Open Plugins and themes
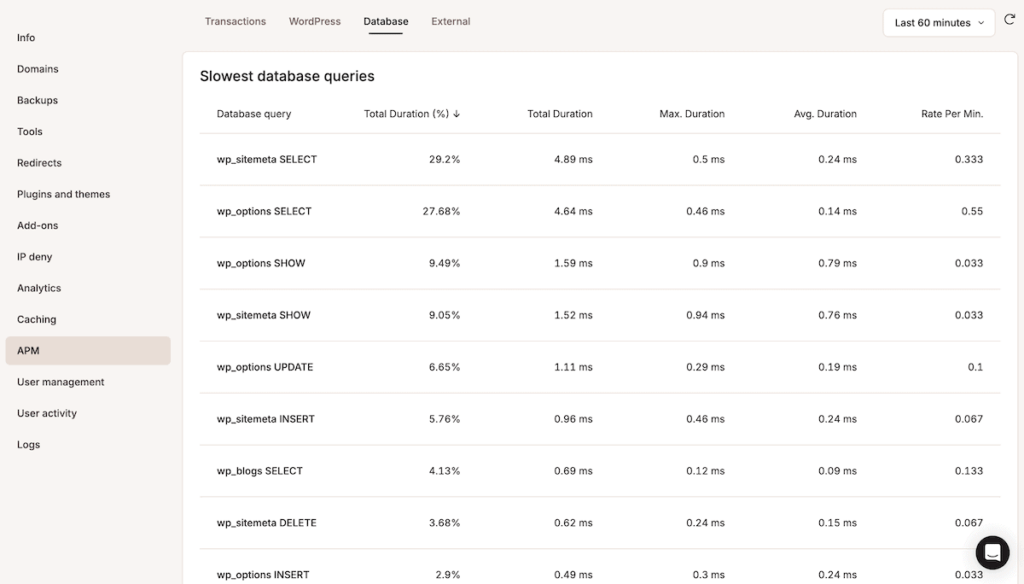Image resolution: width=1024 pixels, height=584 pixels. [61, 193]
